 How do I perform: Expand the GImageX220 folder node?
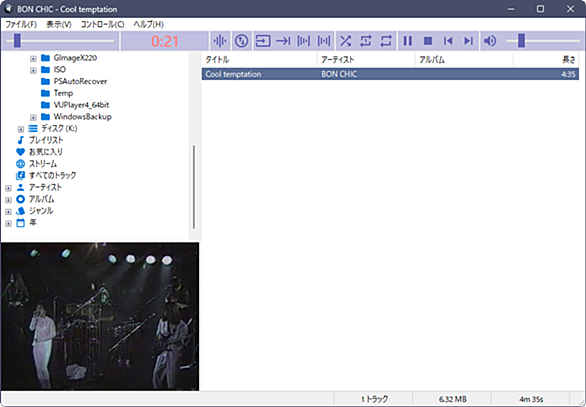pyautogui.click(x=33, y=58)
